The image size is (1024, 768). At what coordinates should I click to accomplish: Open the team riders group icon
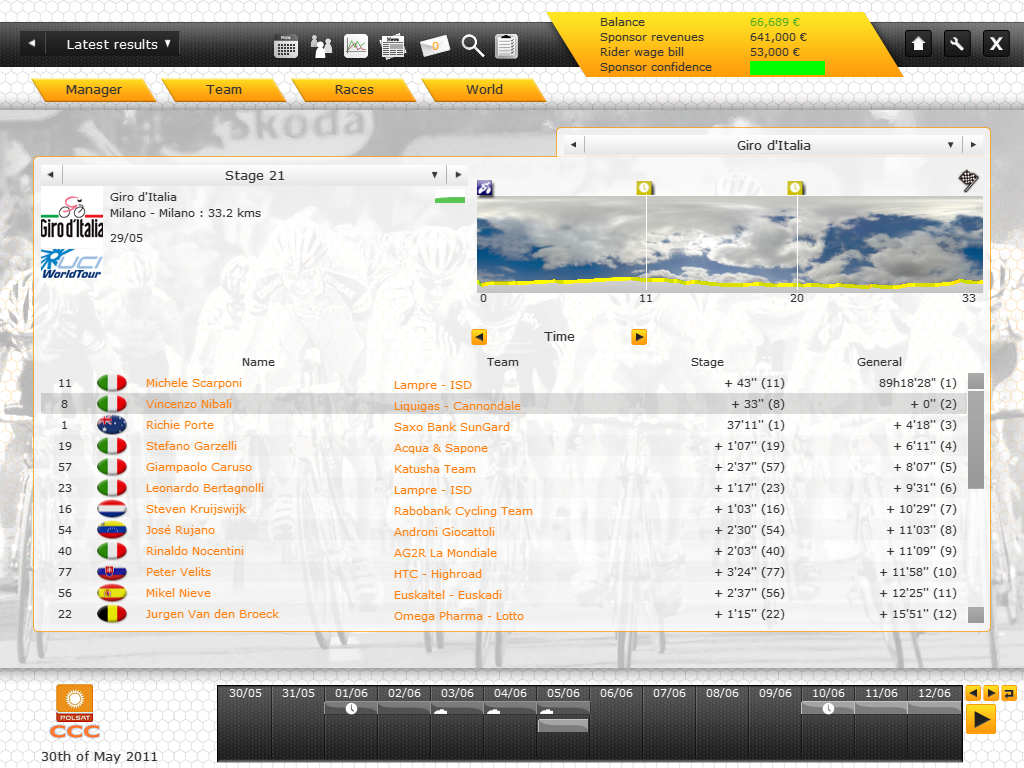click(x=322, y=46)
